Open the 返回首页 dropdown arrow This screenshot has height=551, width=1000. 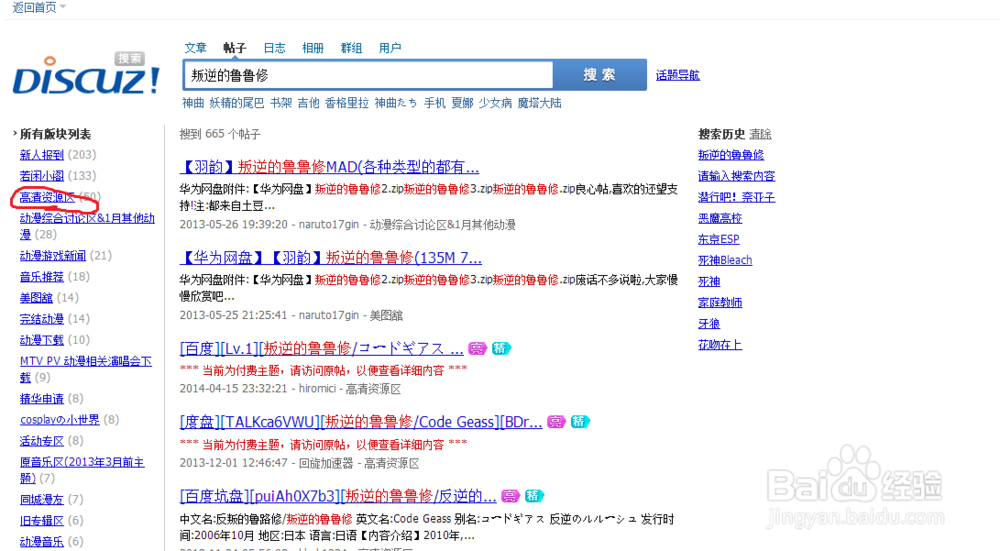(62, 7)
